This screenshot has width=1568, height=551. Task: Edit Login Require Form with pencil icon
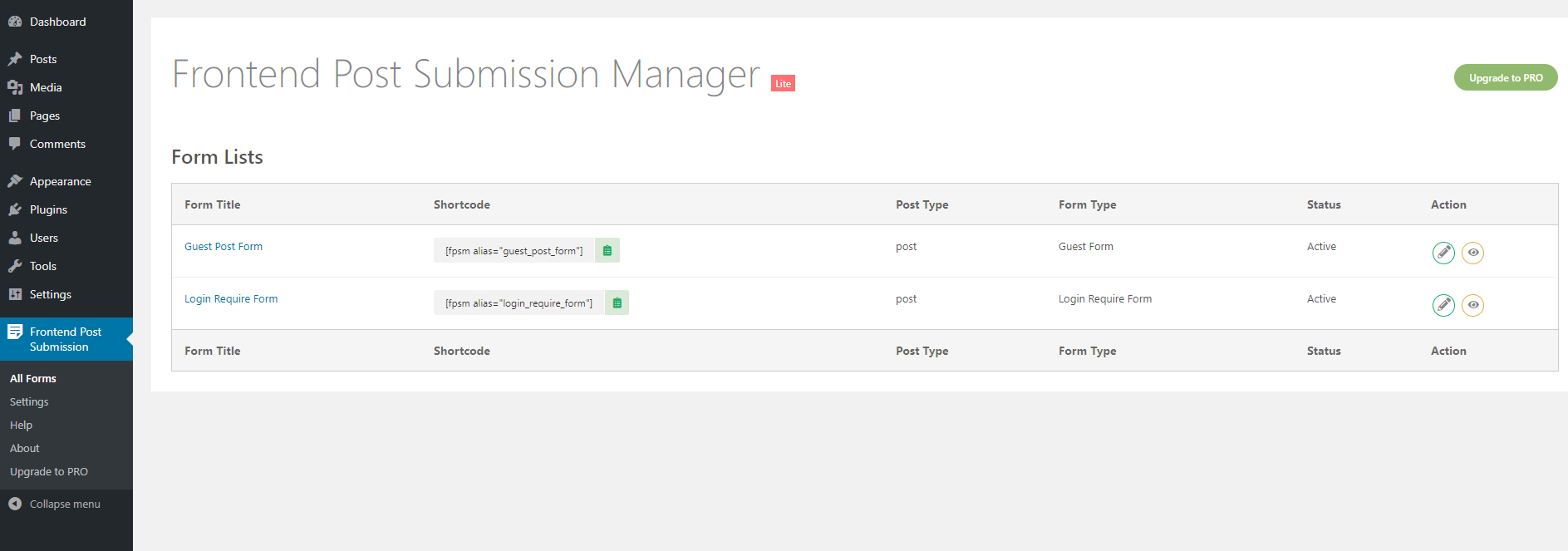(x=1444, y=305)
